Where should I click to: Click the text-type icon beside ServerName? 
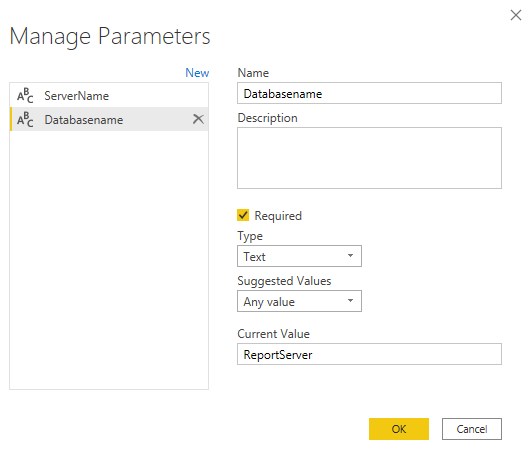click(25, 95)
